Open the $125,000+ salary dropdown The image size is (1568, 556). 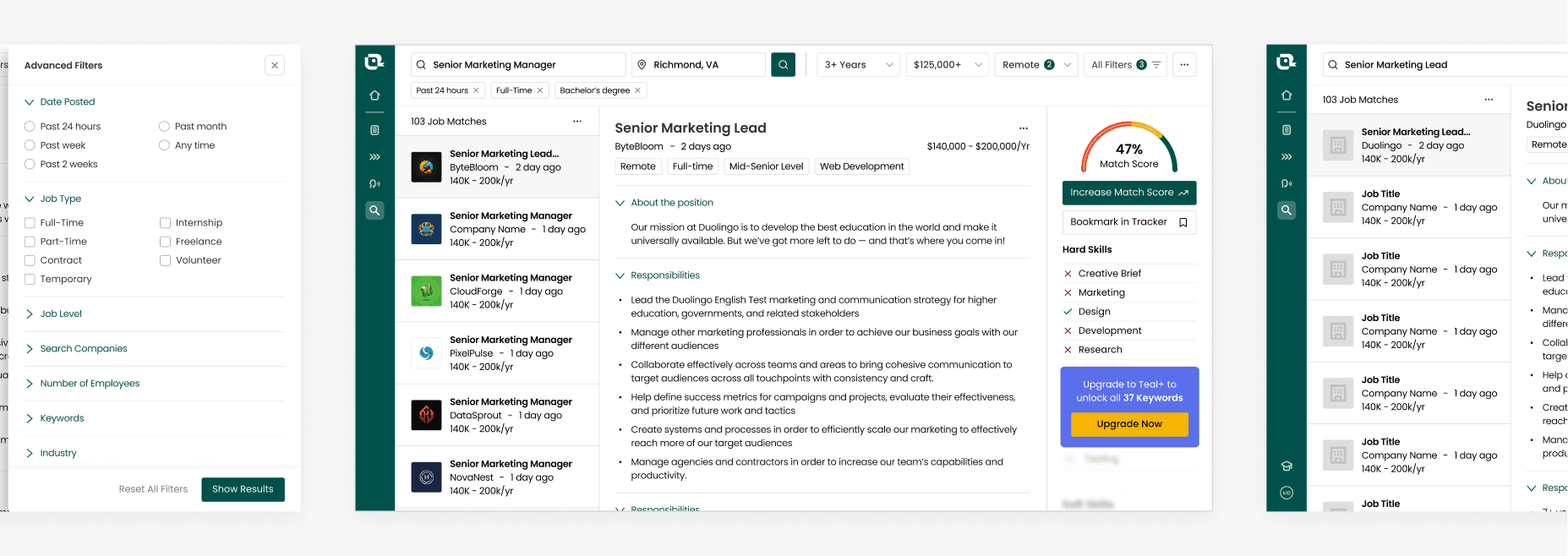[x=947, y=65]
